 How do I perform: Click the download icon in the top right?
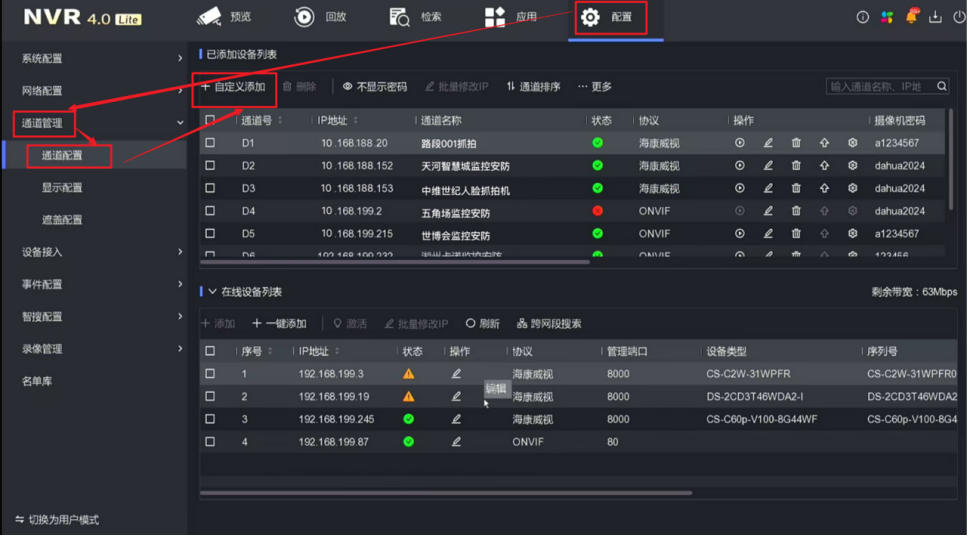click(935, 17)
